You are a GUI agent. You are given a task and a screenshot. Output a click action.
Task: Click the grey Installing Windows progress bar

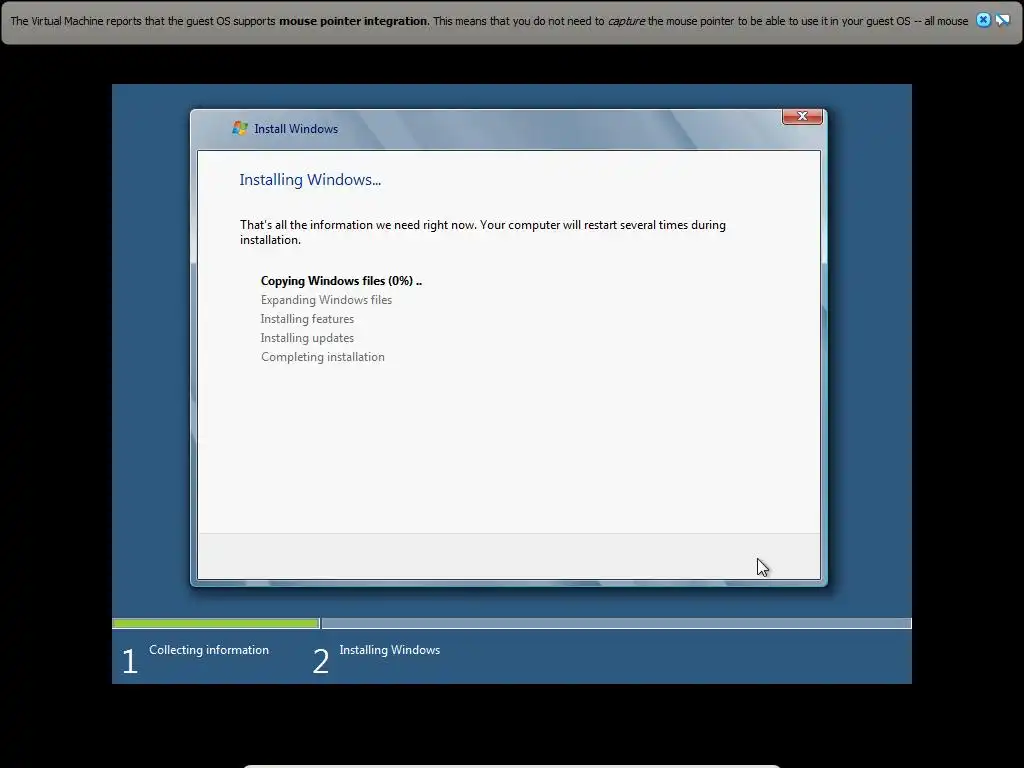[x=616, y=624]
